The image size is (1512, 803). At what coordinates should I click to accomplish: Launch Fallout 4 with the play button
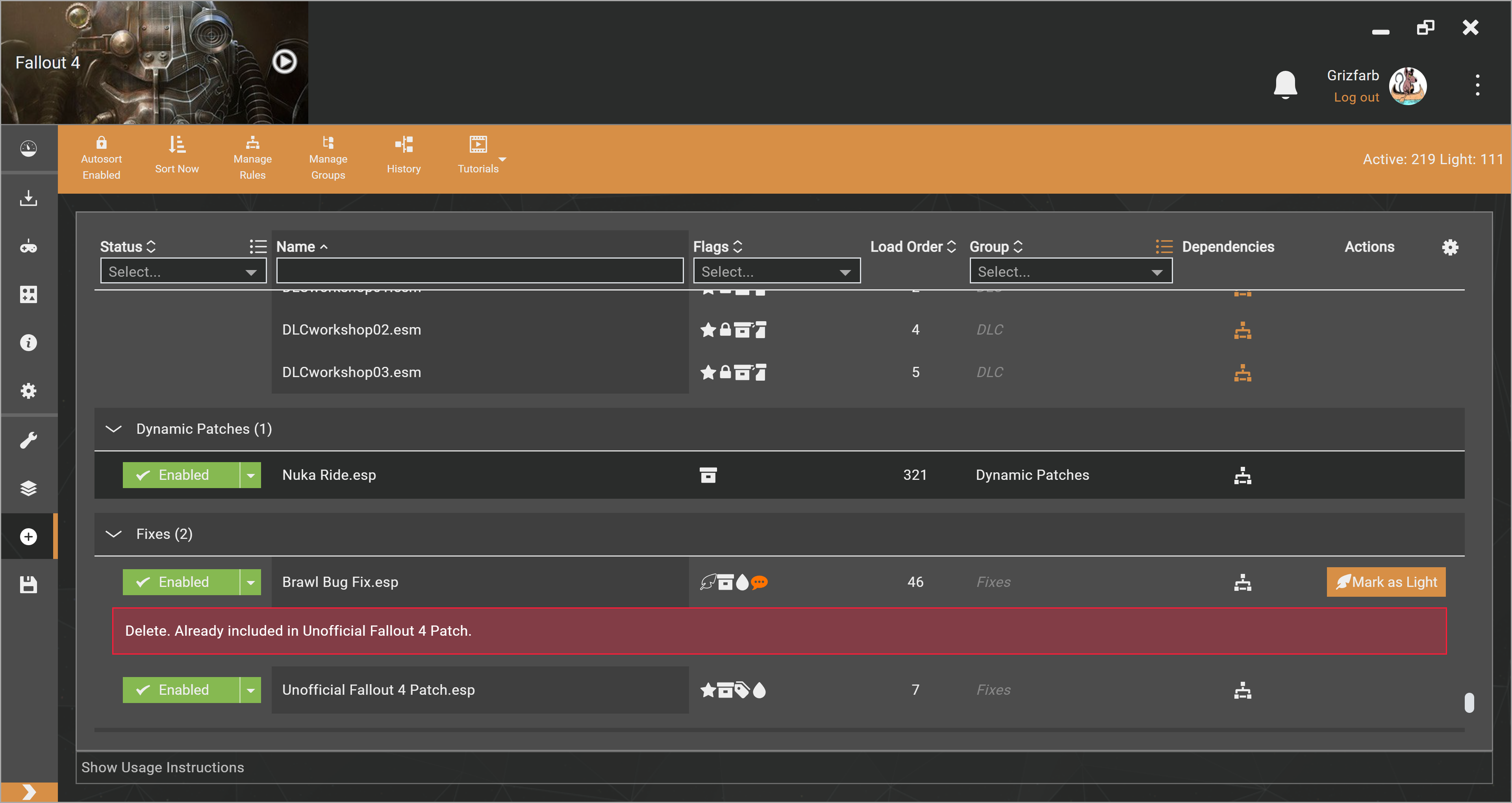(x=285, y=62)
